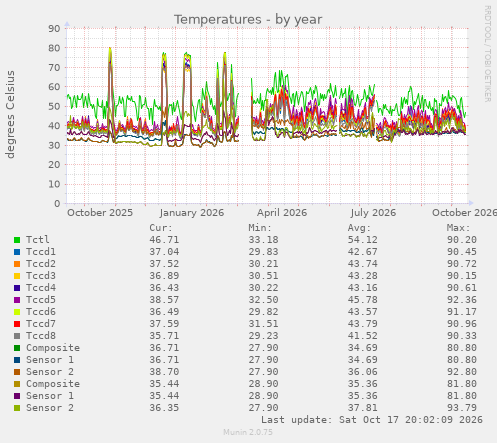Viewport: 497px width, 443px height.
Task: Select the 'July 2026' x-axis label
Action: coord(373,213)
